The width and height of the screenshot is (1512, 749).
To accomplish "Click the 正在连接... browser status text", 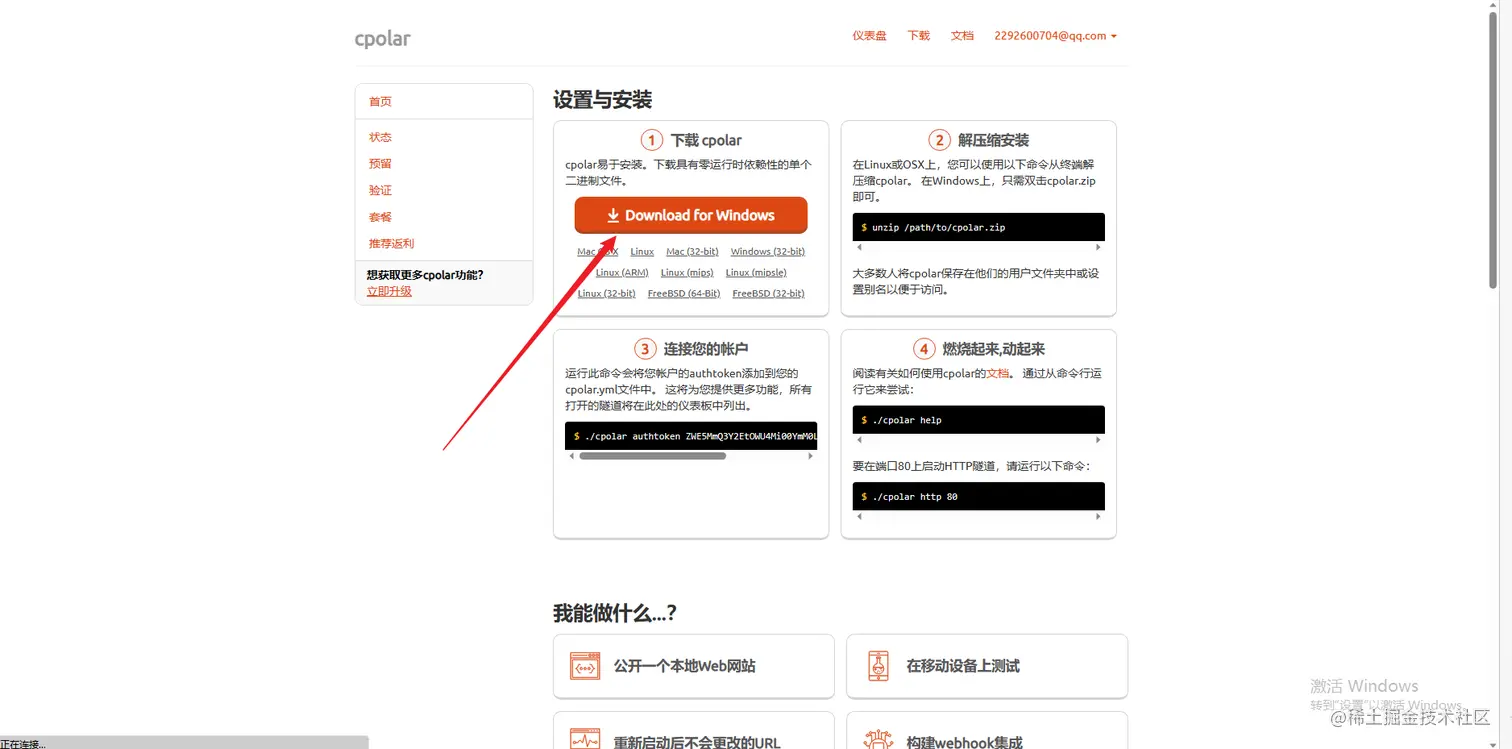I will pos(23,743).
